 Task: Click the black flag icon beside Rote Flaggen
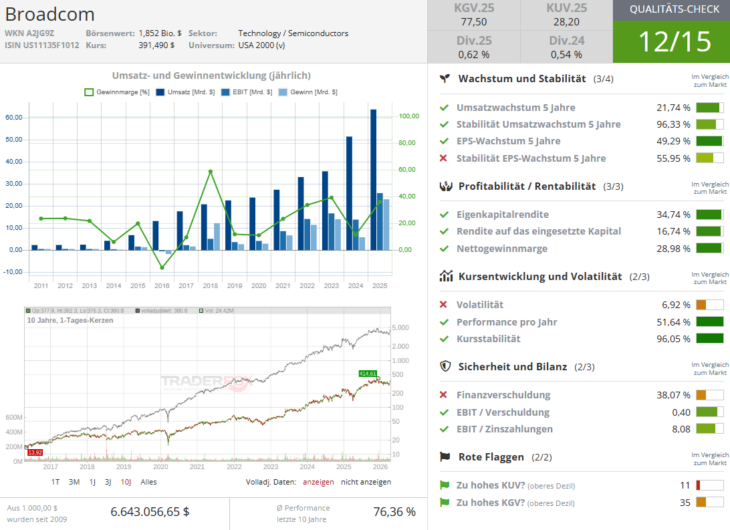444,457
